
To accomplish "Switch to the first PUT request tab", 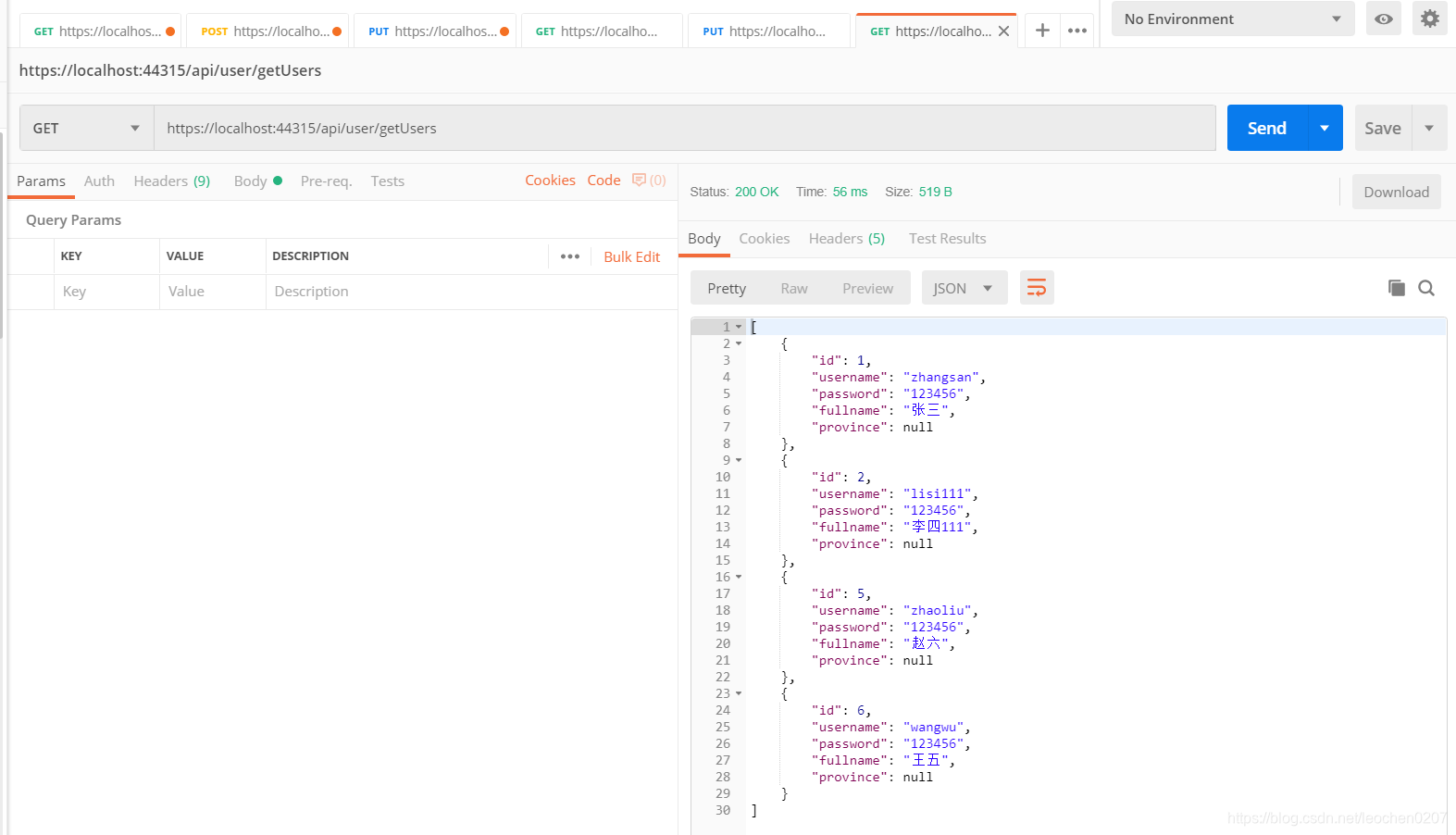I will pyautogui.click(x=435, y=31).
